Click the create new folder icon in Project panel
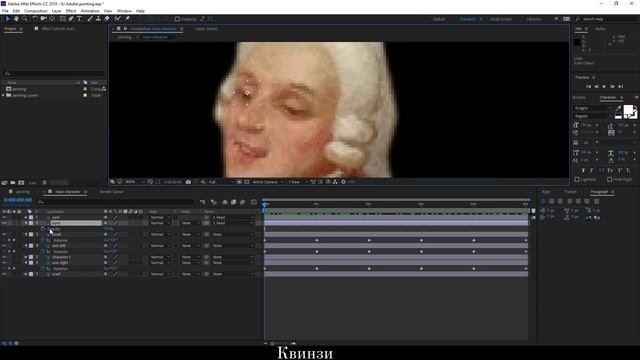The height and width of the screenshot is (360, 640). (x=13, y=182)
